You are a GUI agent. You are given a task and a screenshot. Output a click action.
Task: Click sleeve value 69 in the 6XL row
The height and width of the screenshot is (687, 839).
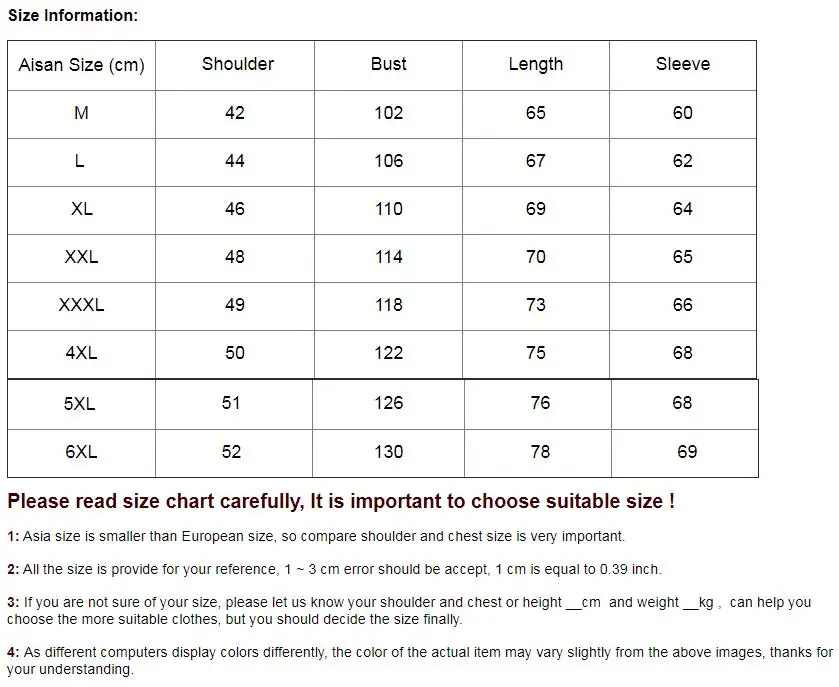pyautogui.click(x=687, y=452)
